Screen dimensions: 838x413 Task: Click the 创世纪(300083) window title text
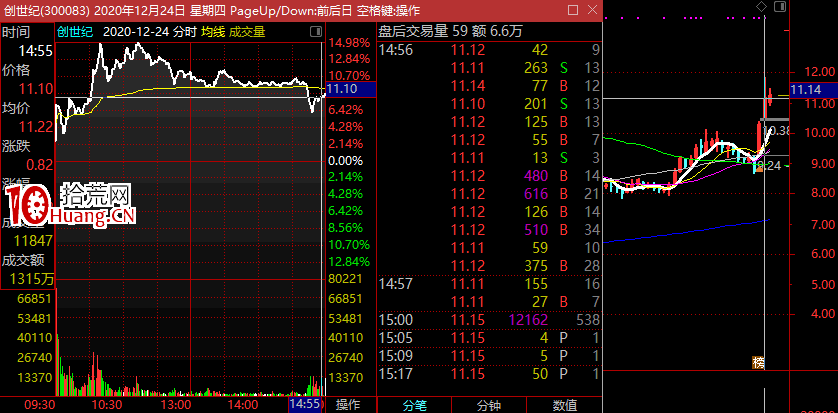pos(45,10)
